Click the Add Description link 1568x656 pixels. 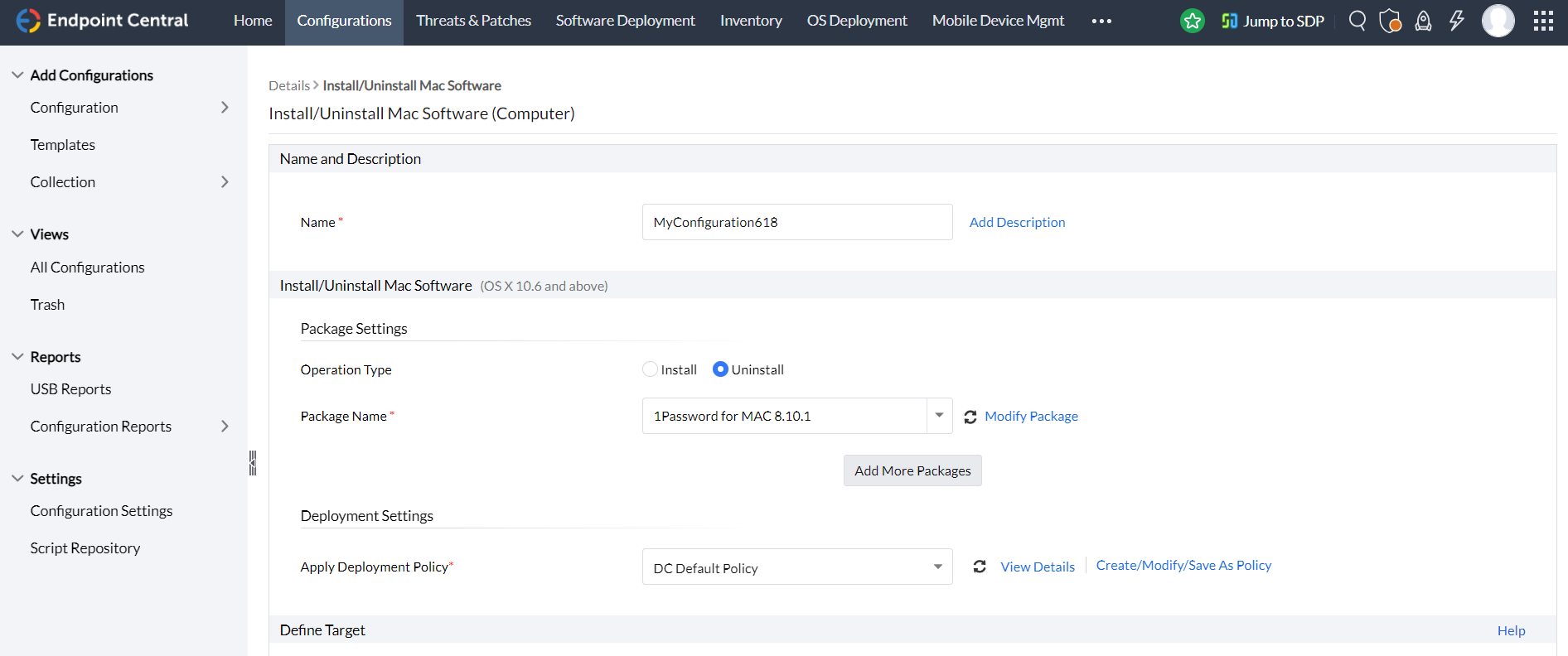point(1017,222)
